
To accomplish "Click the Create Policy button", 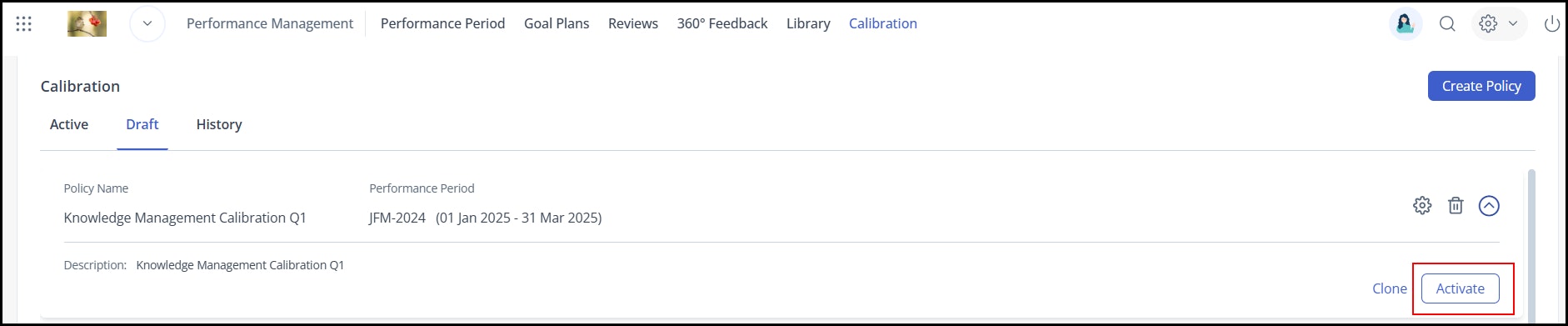I will pos(1481,86).
